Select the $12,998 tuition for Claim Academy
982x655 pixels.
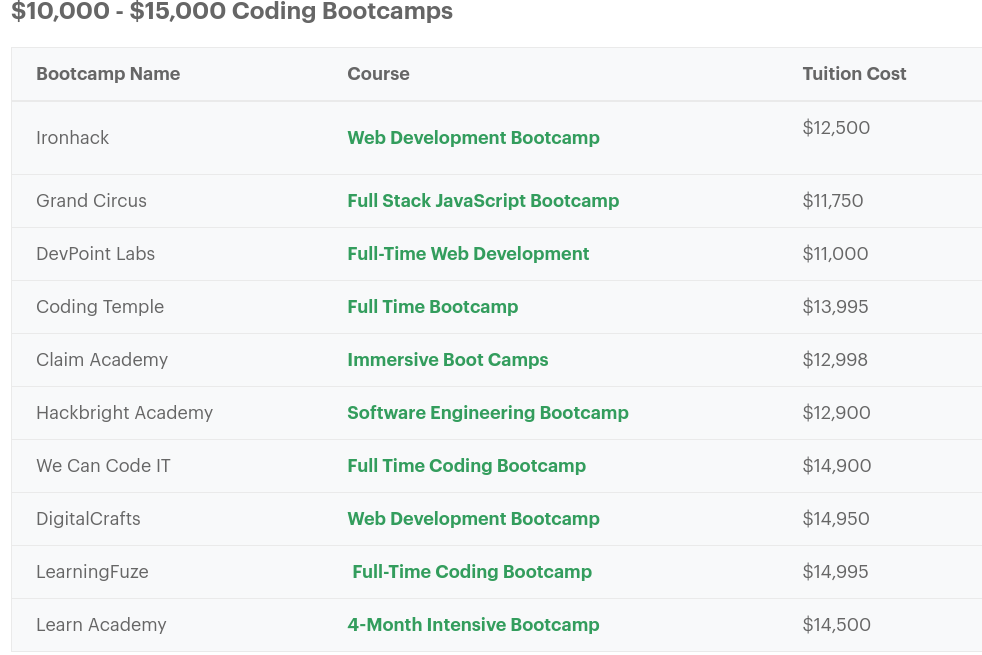pyautogui.click(x=835, y=360)
